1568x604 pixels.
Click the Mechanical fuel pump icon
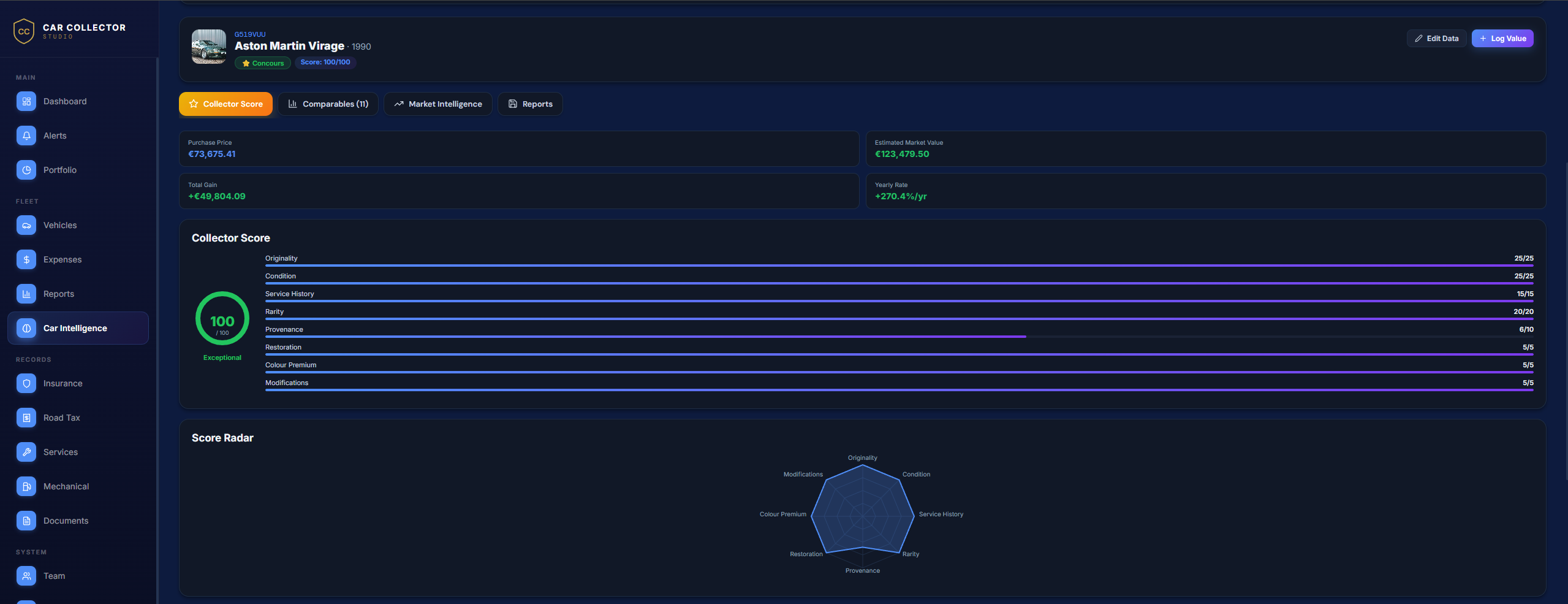point(26,486)
